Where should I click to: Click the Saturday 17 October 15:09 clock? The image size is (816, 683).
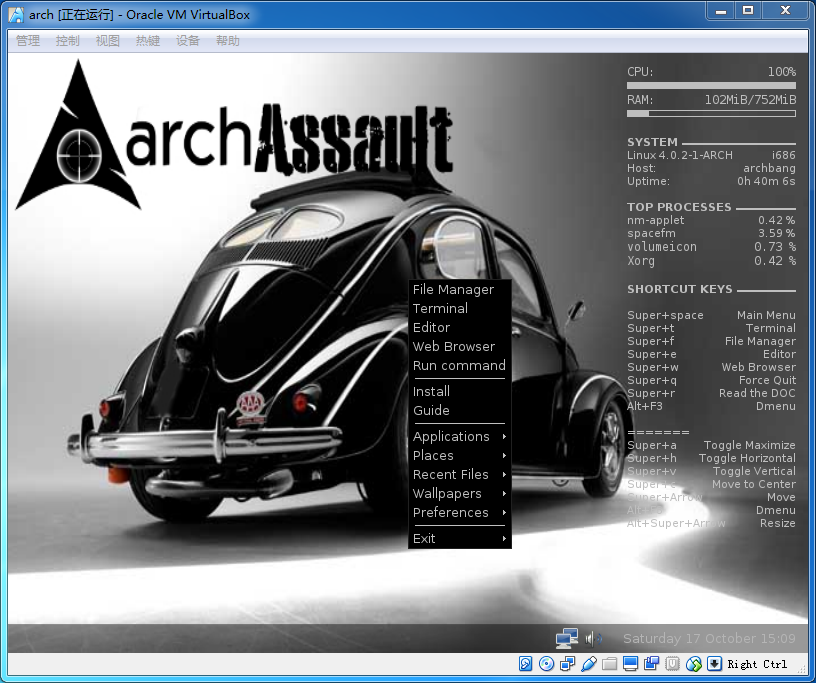point(709,639)
